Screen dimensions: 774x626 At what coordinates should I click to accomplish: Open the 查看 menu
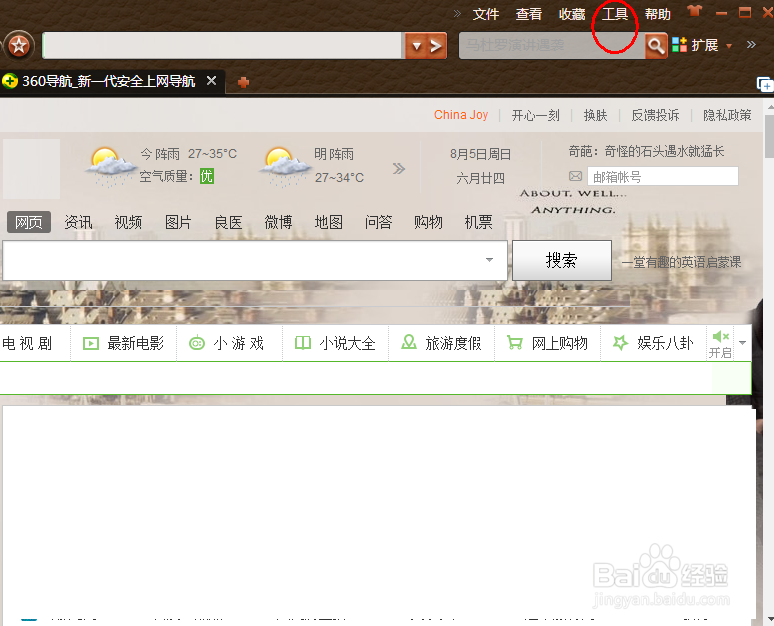(529, 14)
